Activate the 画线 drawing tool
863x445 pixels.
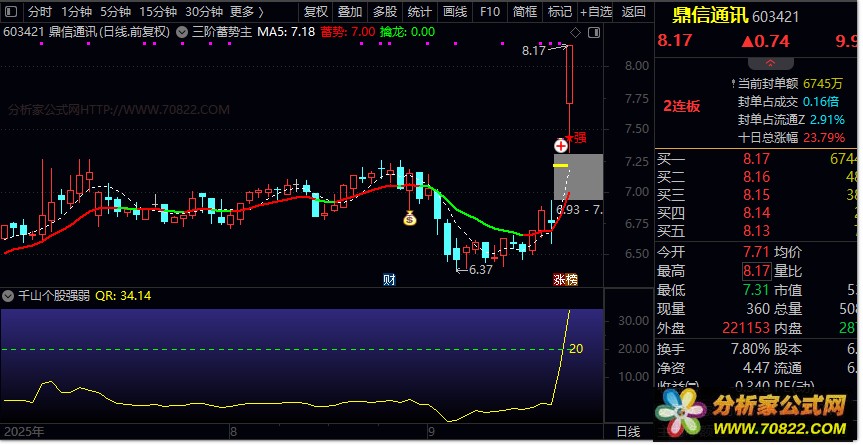(x=455, y=12)
